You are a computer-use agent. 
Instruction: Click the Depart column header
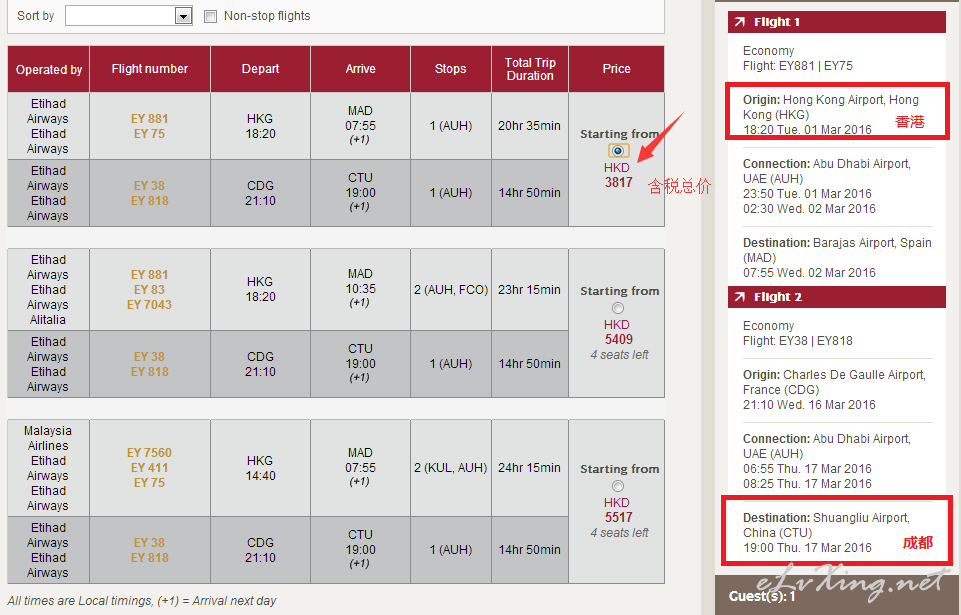tap(260, 69)
